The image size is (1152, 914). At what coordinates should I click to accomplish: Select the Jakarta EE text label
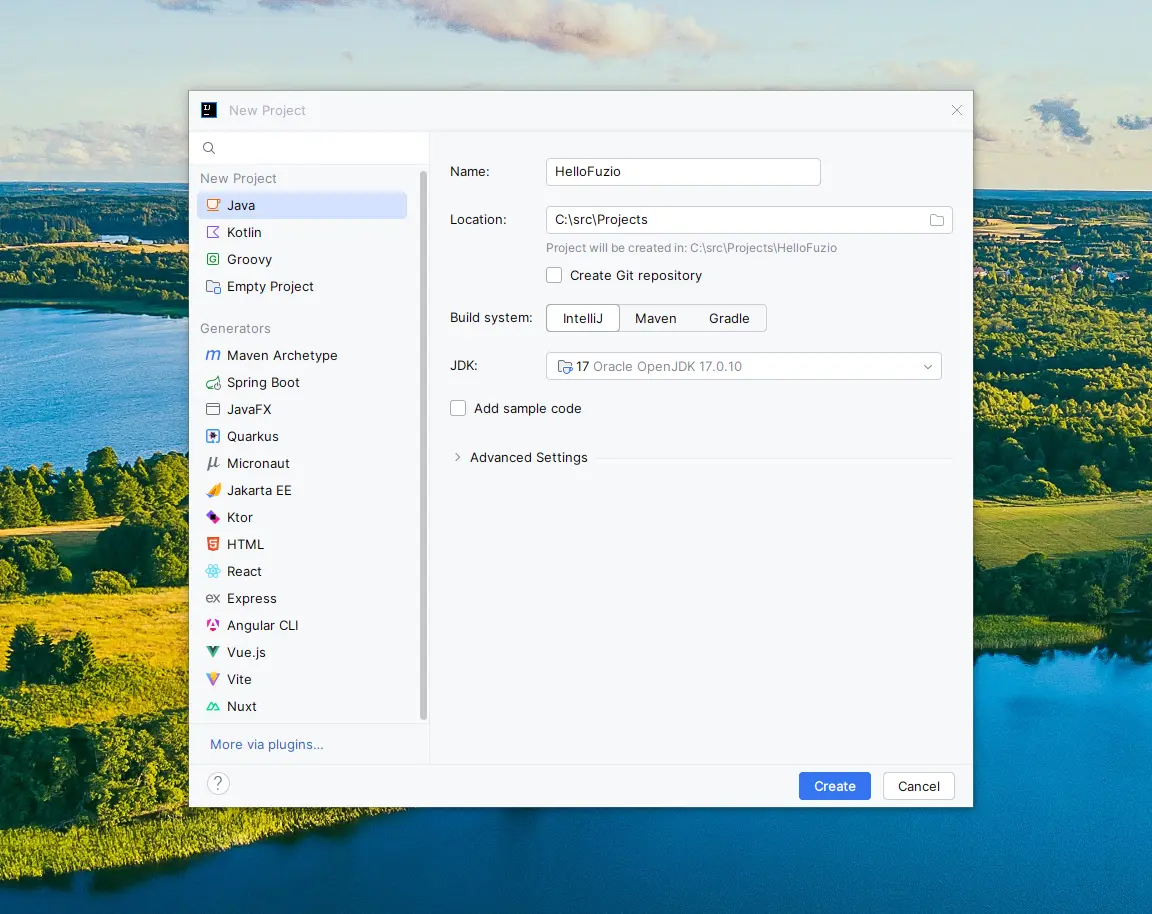tap(259, 490)
